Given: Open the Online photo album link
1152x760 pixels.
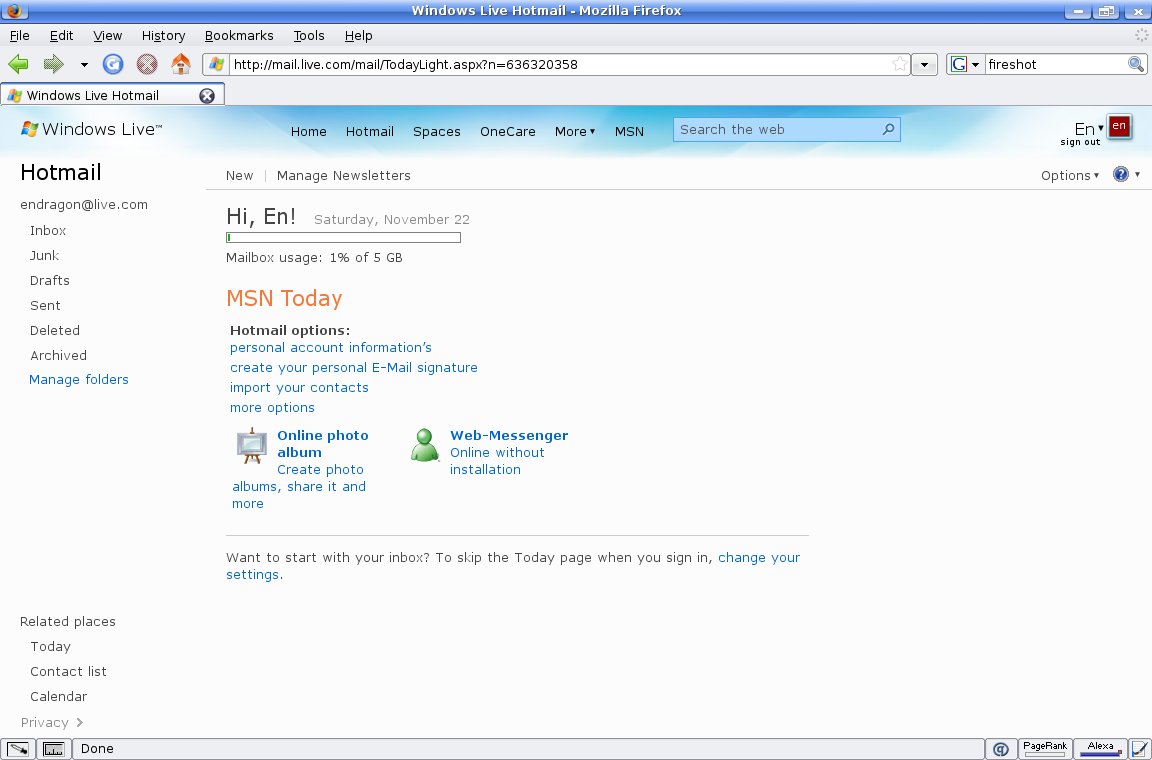Looking at the screenshot, I should (x=323, y=444).
